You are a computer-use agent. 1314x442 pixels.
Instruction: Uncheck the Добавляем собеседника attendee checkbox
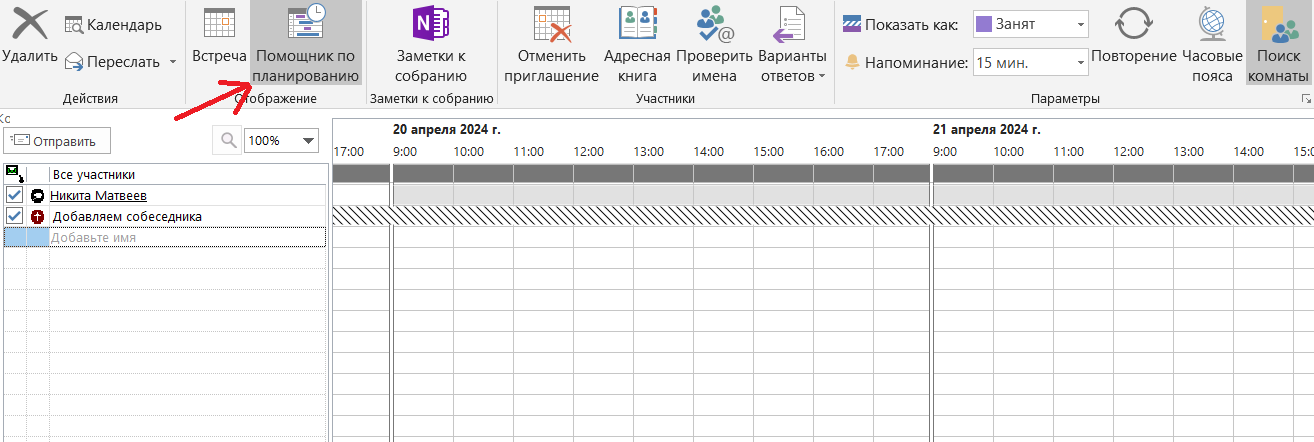pyautogui.click(x=14, y=216)
